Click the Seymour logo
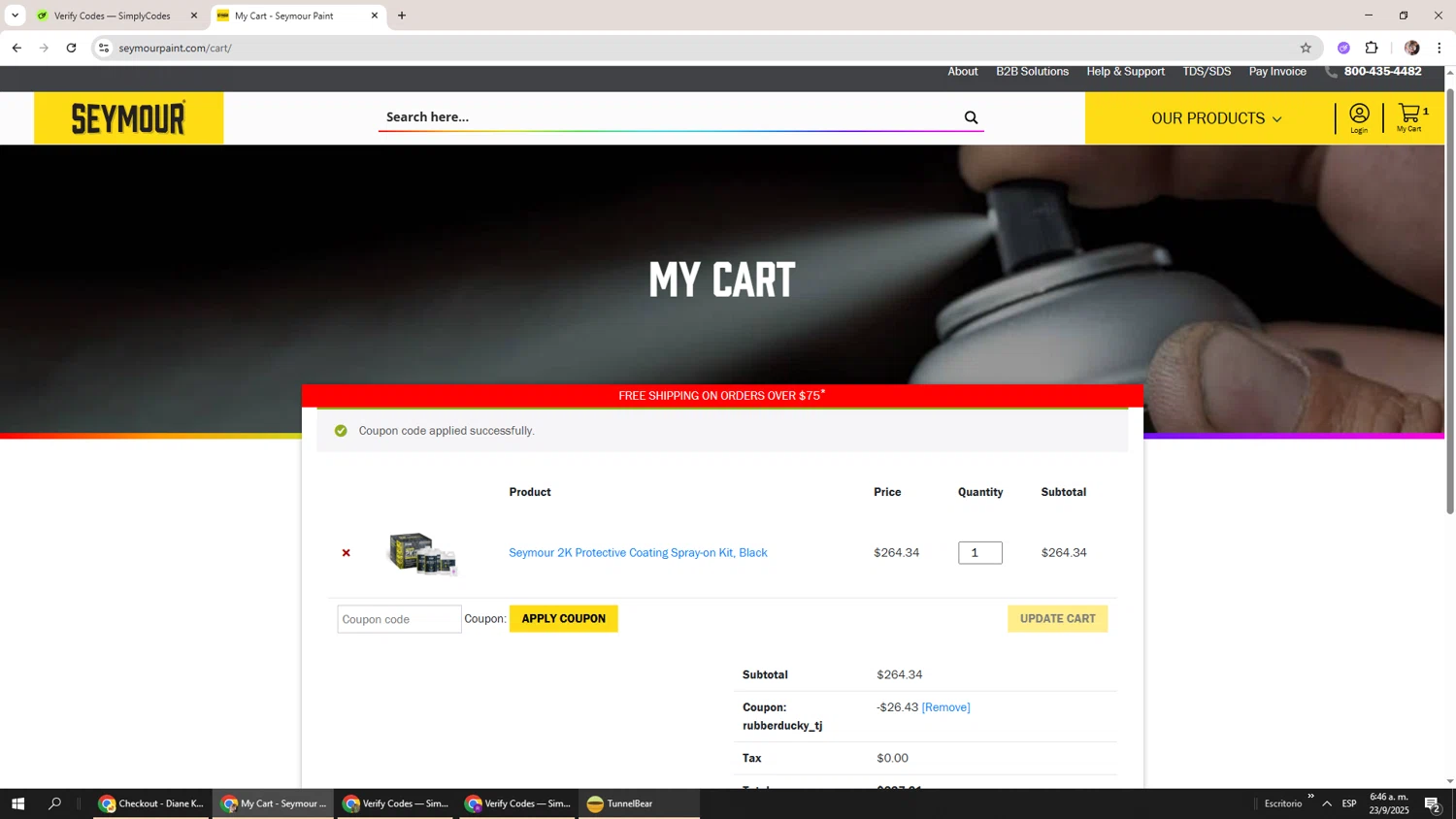This screenshot has width=1456, height=819. tap(128, 118)
